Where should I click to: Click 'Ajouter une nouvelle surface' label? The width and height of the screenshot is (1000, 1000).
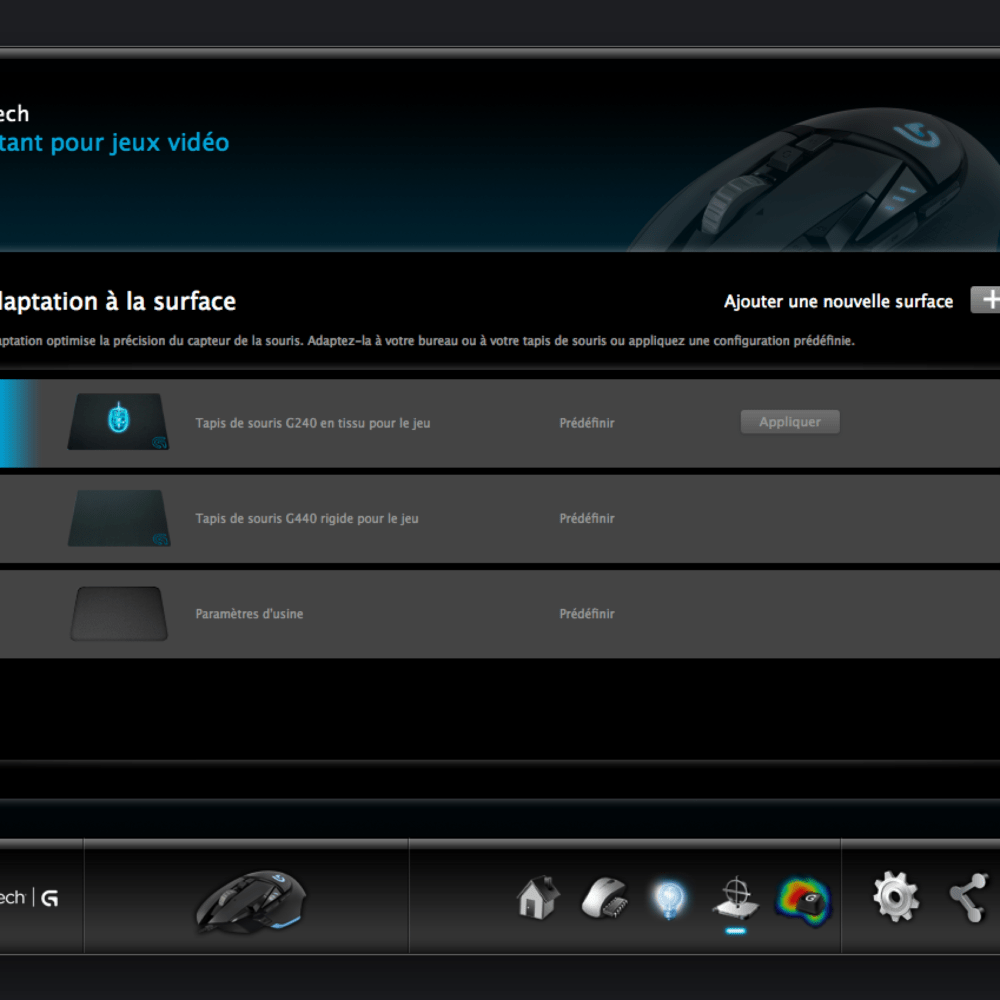pos(838,301)
